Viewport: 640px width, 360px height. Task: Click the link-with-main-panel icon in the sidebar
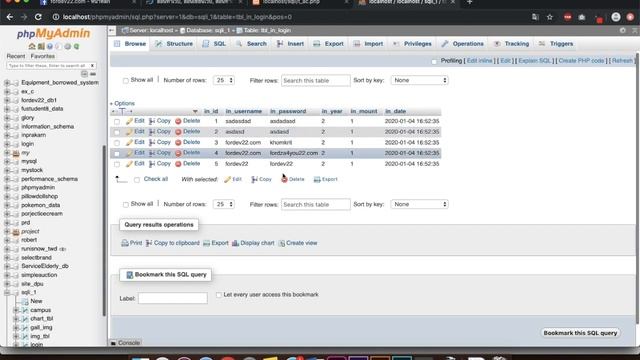[x=93, y=74]
